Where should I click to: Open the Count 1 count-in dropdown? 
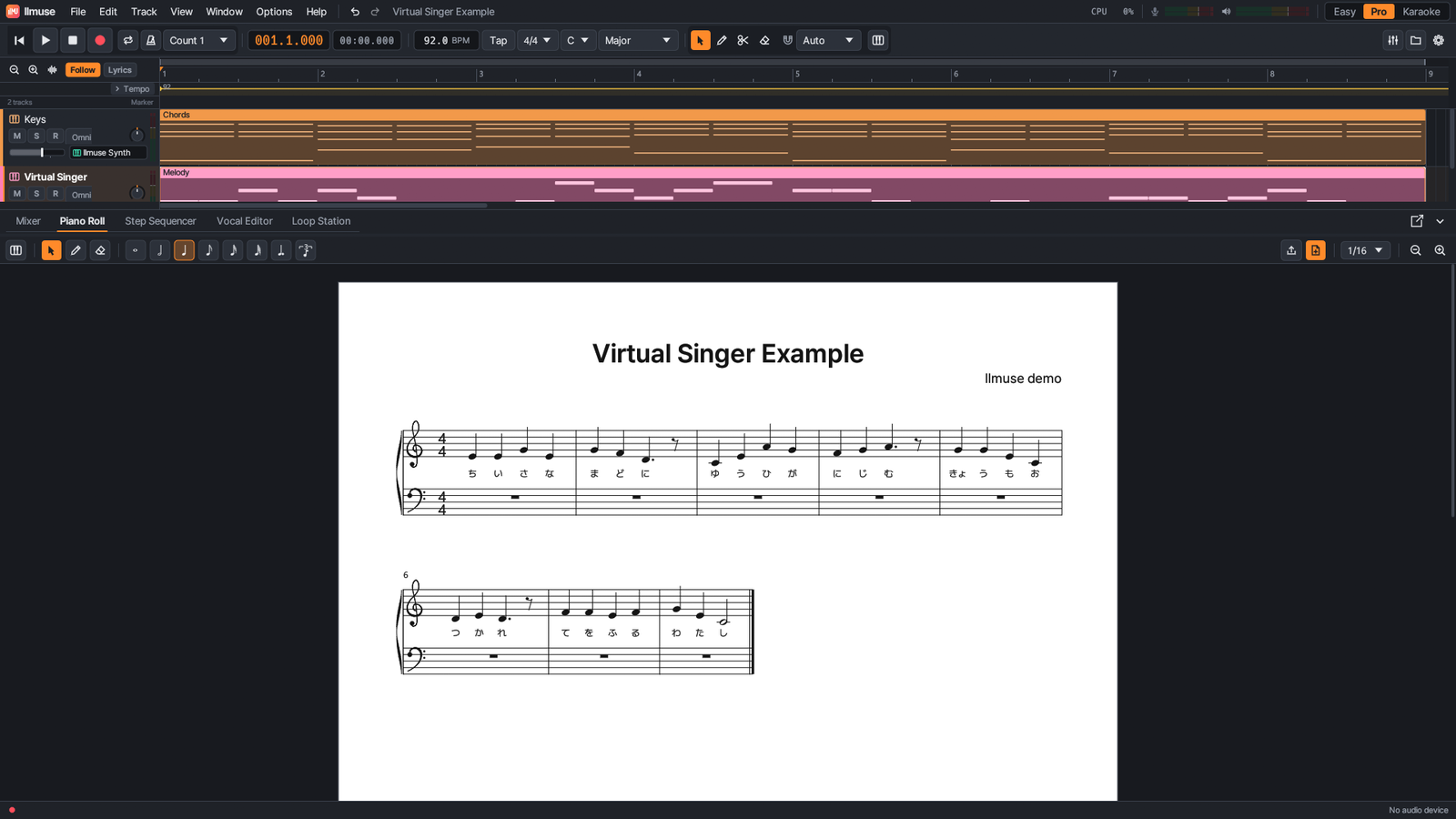(199, 40)
